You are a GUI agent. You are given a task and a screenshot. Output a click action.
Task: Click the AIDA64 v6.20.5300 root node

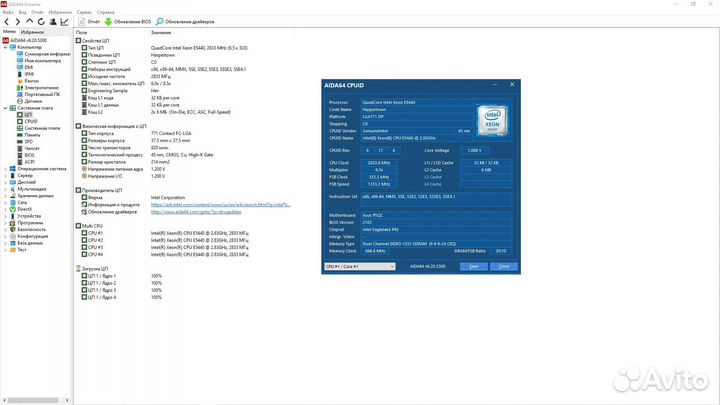pyautogui.click(x=24, y=40)
